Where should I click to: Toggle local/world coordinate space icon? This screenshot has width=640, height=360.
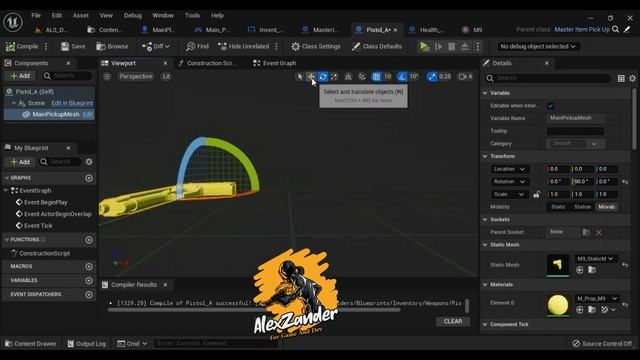coord(348,76)
